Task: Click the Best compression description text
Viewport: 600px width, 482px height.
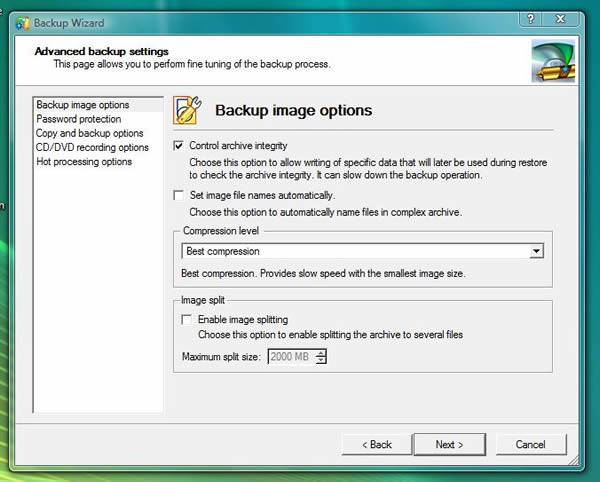Action: pos(323,274)
